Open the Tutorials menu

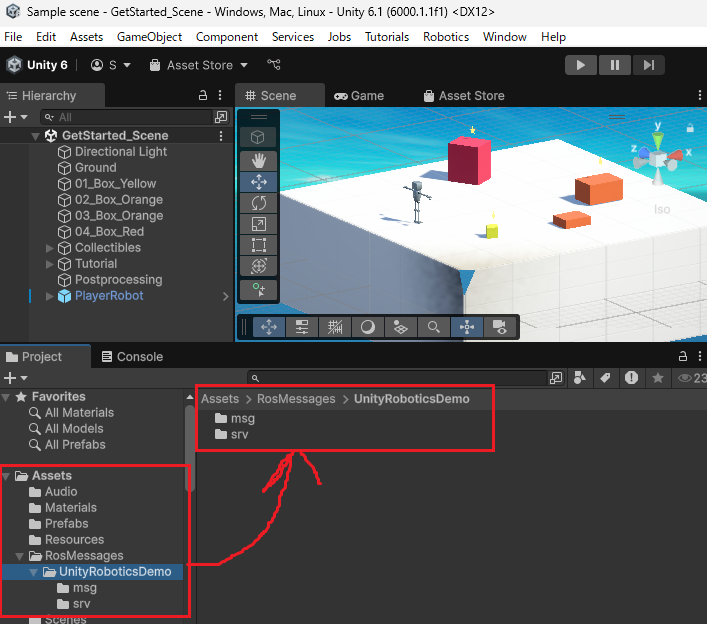[x=387, y=37]
